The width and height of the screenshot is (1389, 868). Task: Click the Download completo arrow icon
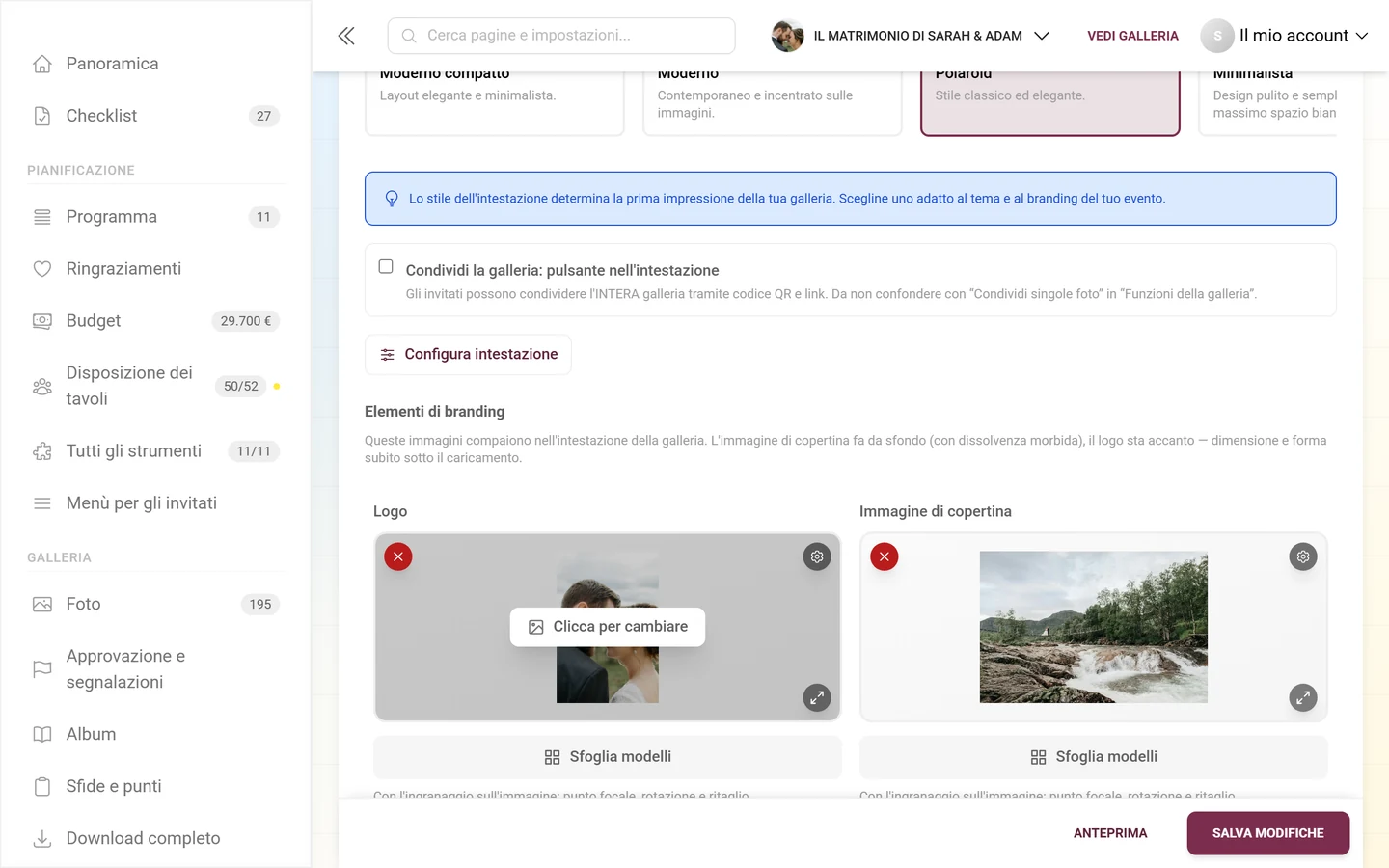tap(42, 838)
